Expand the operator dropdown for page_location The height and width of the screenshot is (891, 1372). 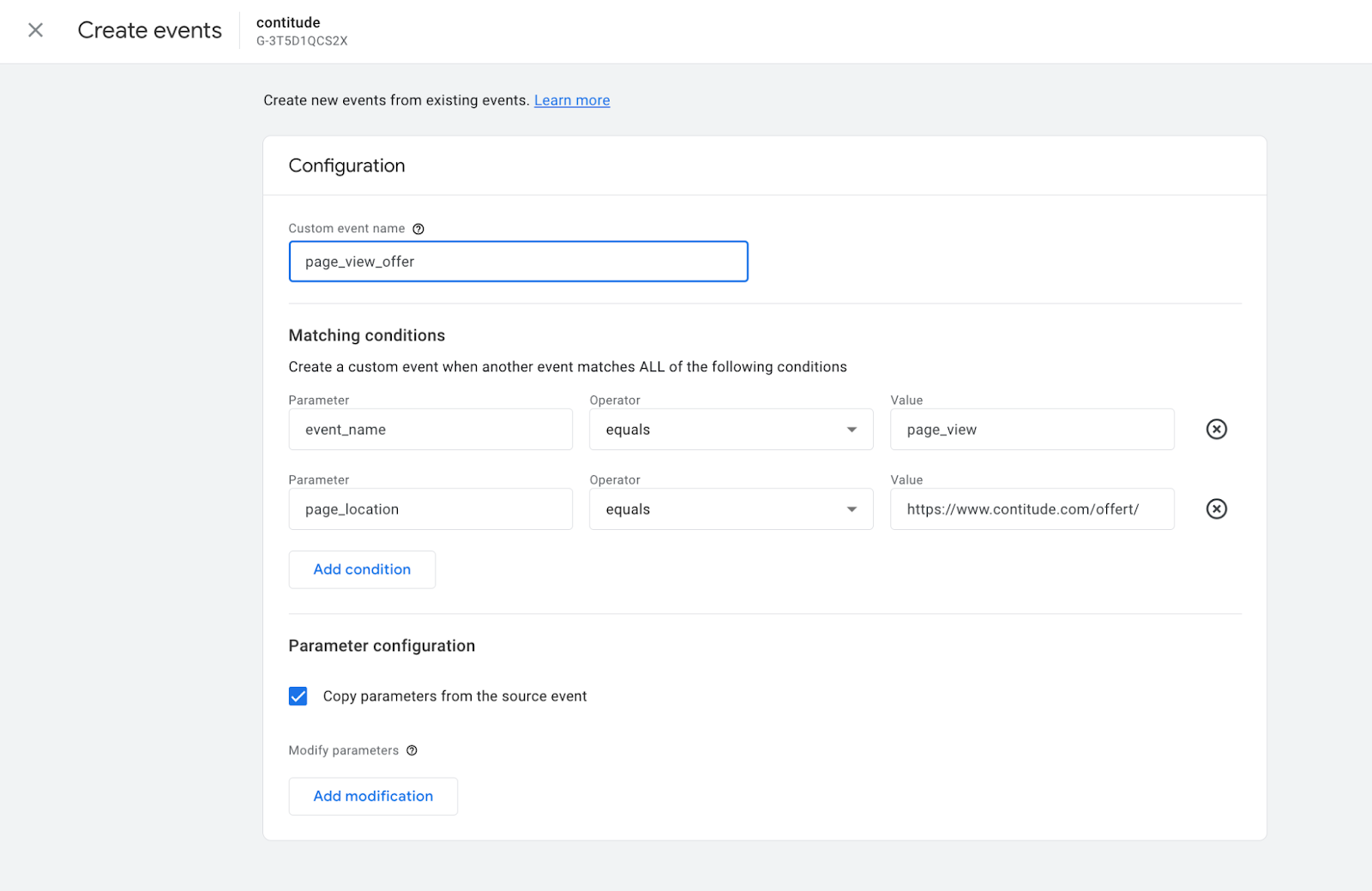pyautogui.click(x=731, y=509)
